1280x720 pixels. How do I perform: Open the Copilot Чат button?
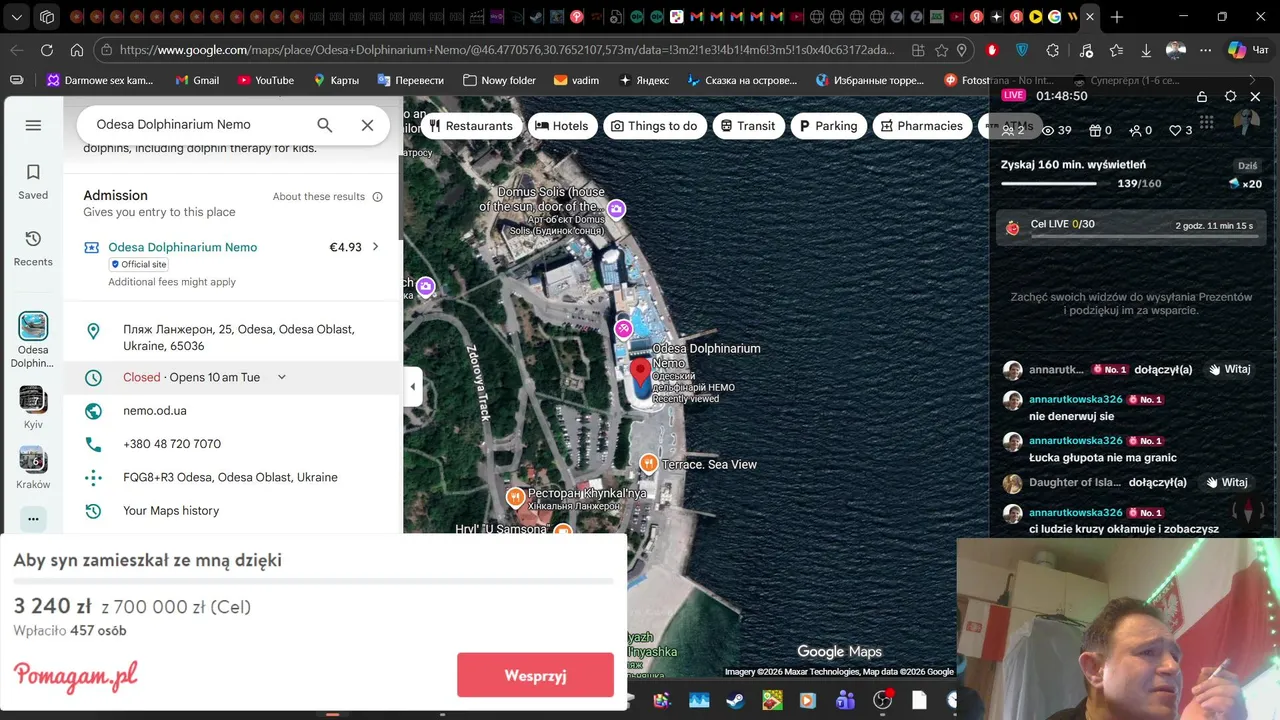(x=1248, y=50)
